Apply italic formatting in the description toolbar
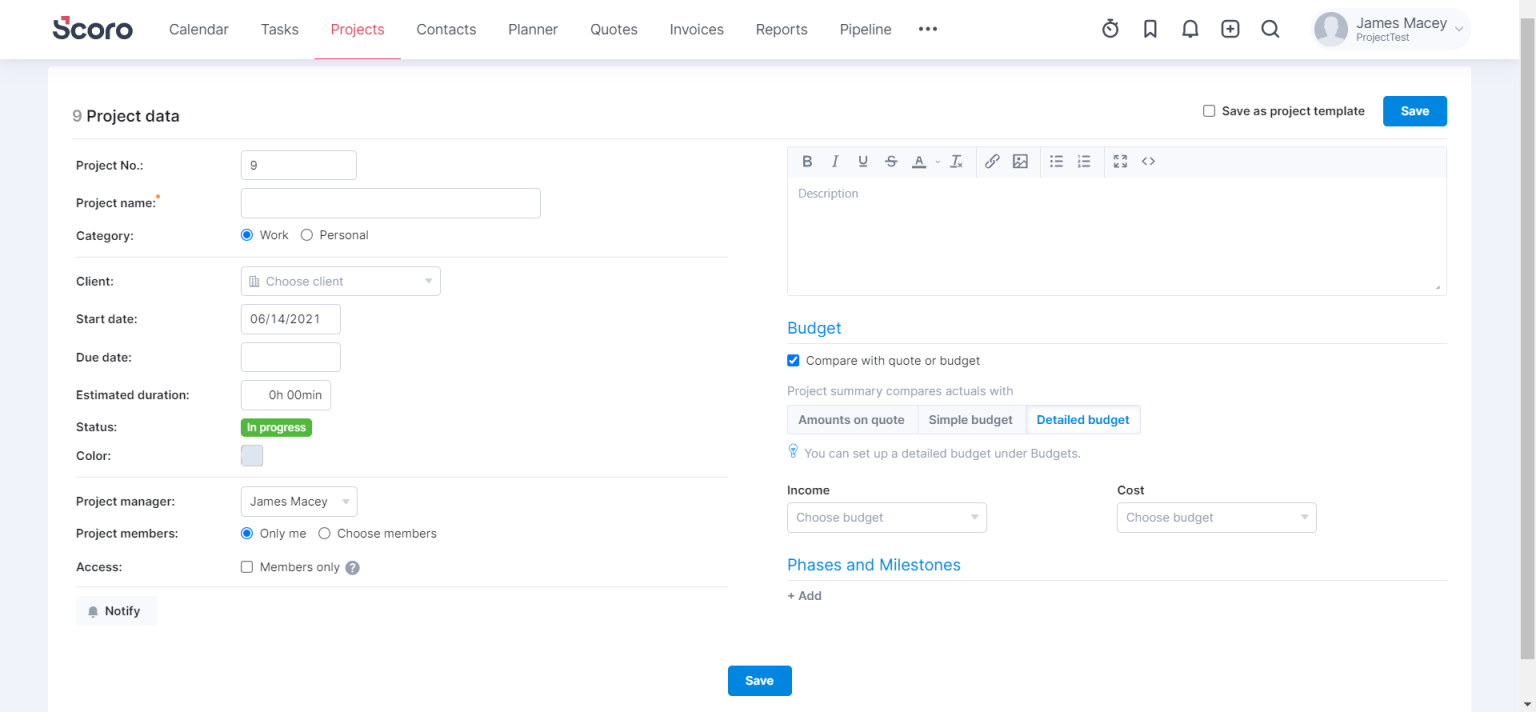This screenshot has width=1536, height=712. tap(835, 161)
